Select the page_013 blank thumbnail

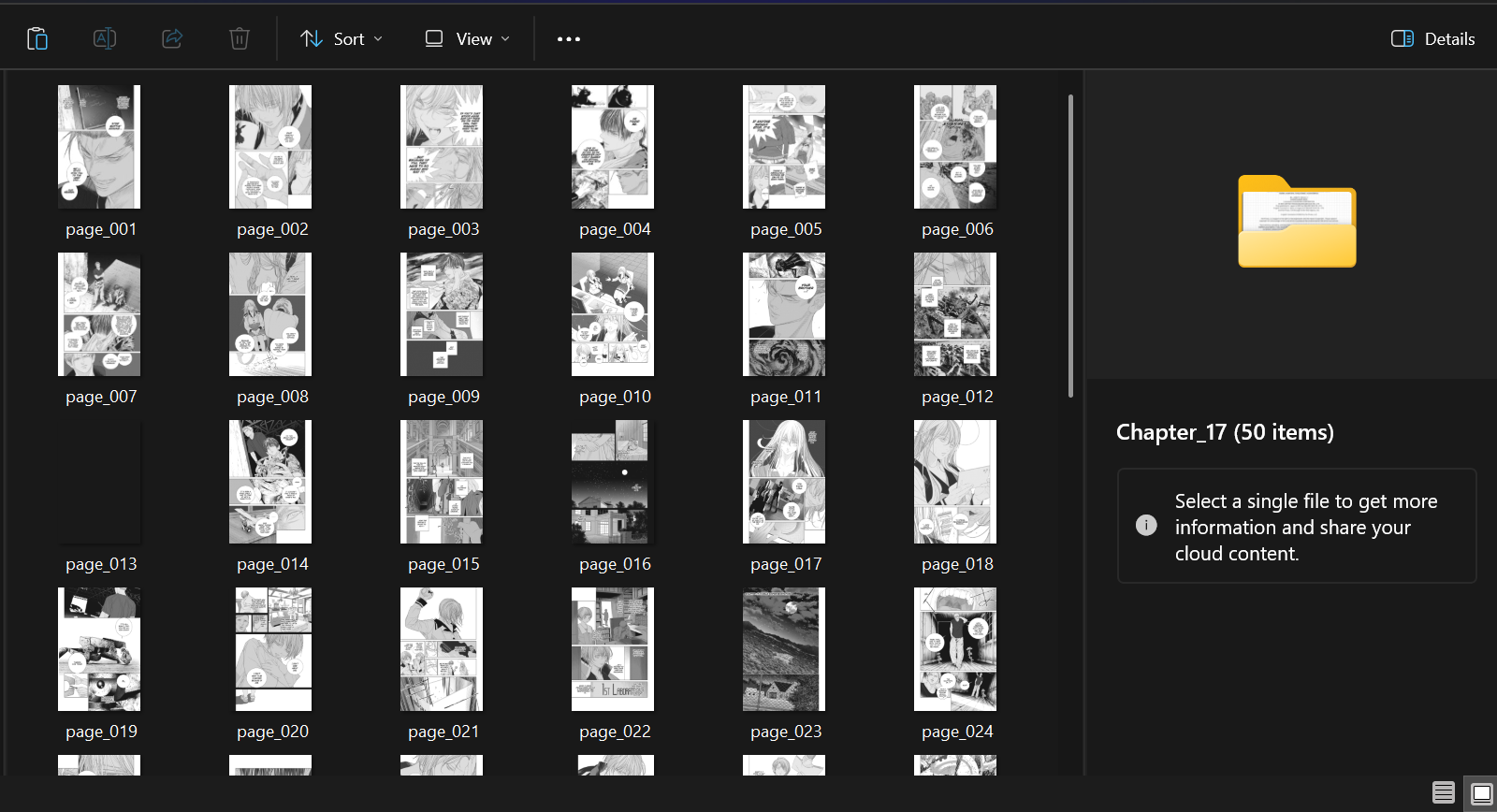click(x=99, y=482)
